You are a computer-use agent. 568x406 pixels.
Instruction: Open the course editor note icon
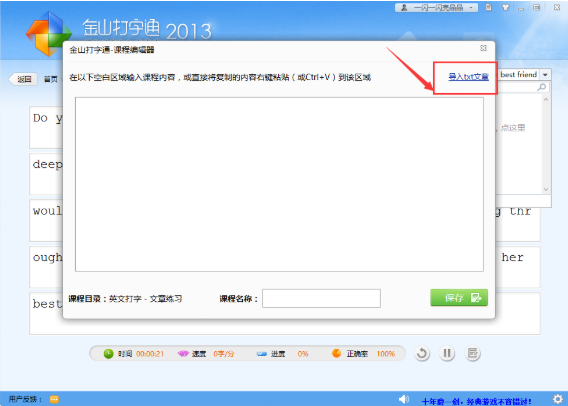point(472,353)
